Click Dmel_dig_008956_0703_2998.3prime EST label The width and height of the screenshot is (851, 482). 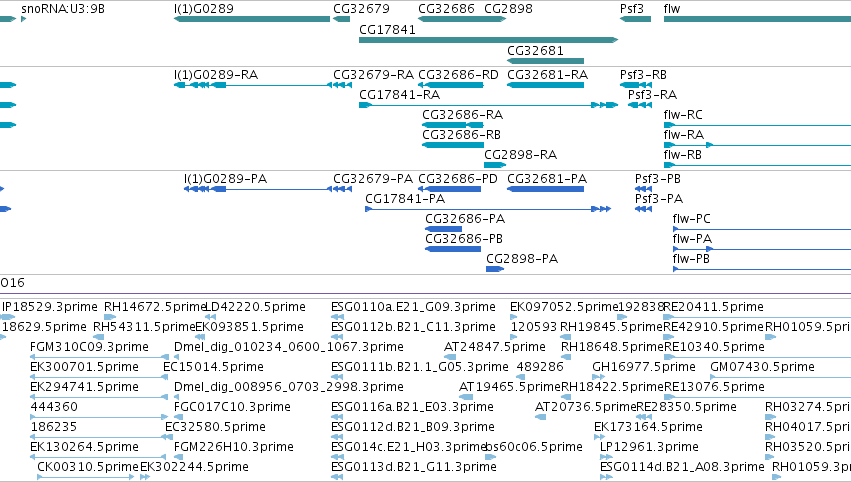pos(289,388)
